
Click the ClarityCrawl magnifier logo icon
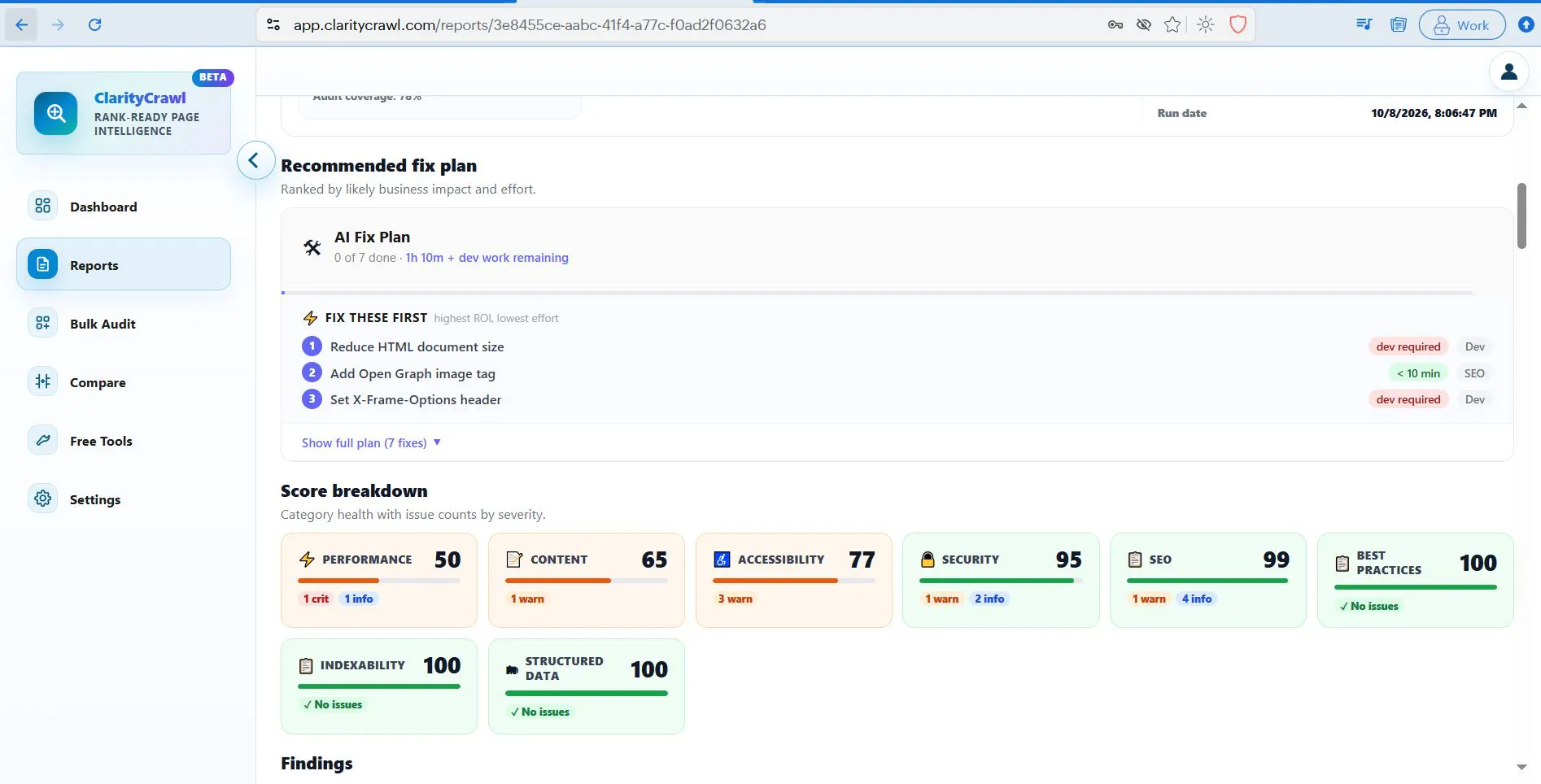tap(56, 113)
